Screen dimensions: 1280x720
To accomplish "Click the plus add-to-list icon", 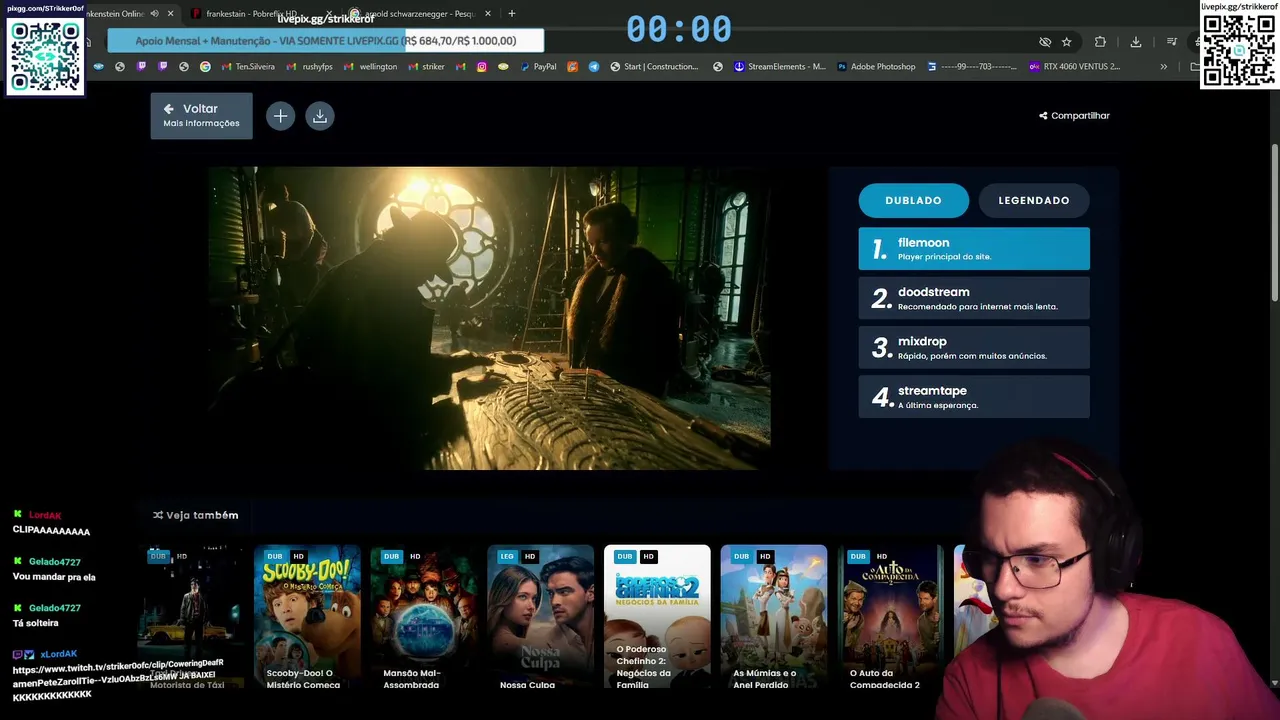I will click(280, 116).
